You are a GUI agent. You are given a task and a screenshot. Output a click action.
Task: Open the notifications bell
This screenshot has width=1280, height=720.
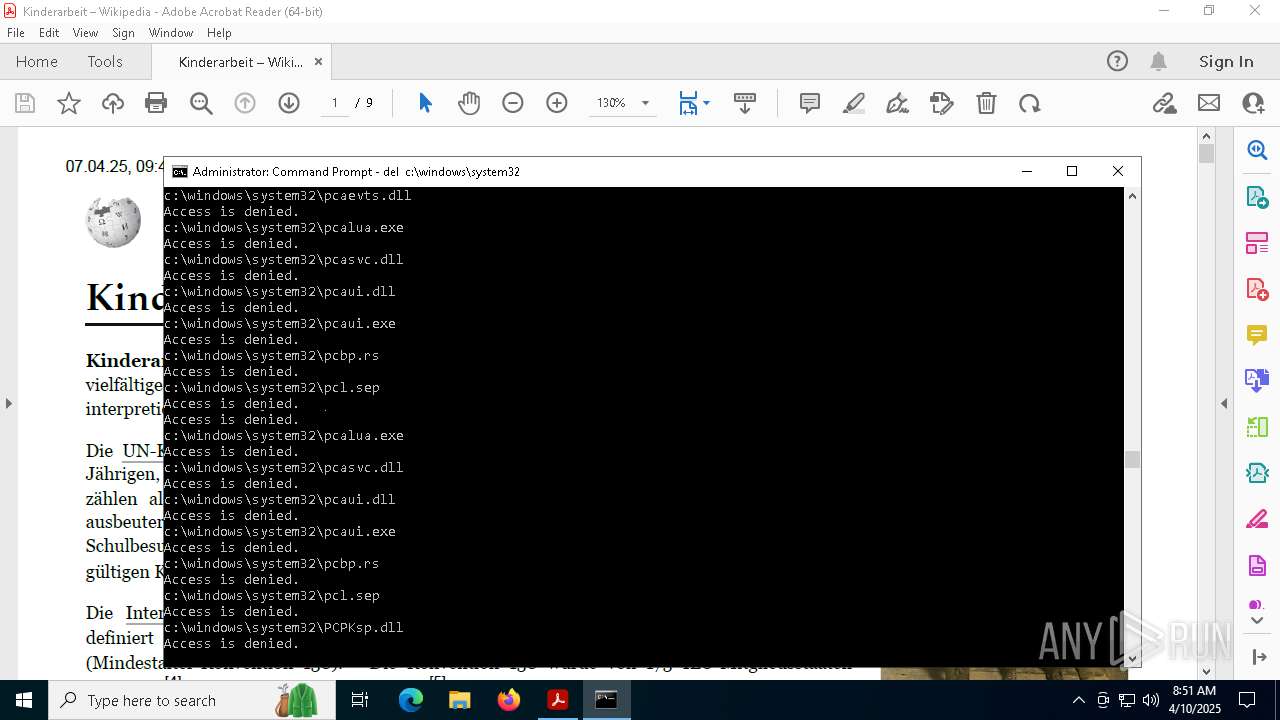(x=1158, y=62)
